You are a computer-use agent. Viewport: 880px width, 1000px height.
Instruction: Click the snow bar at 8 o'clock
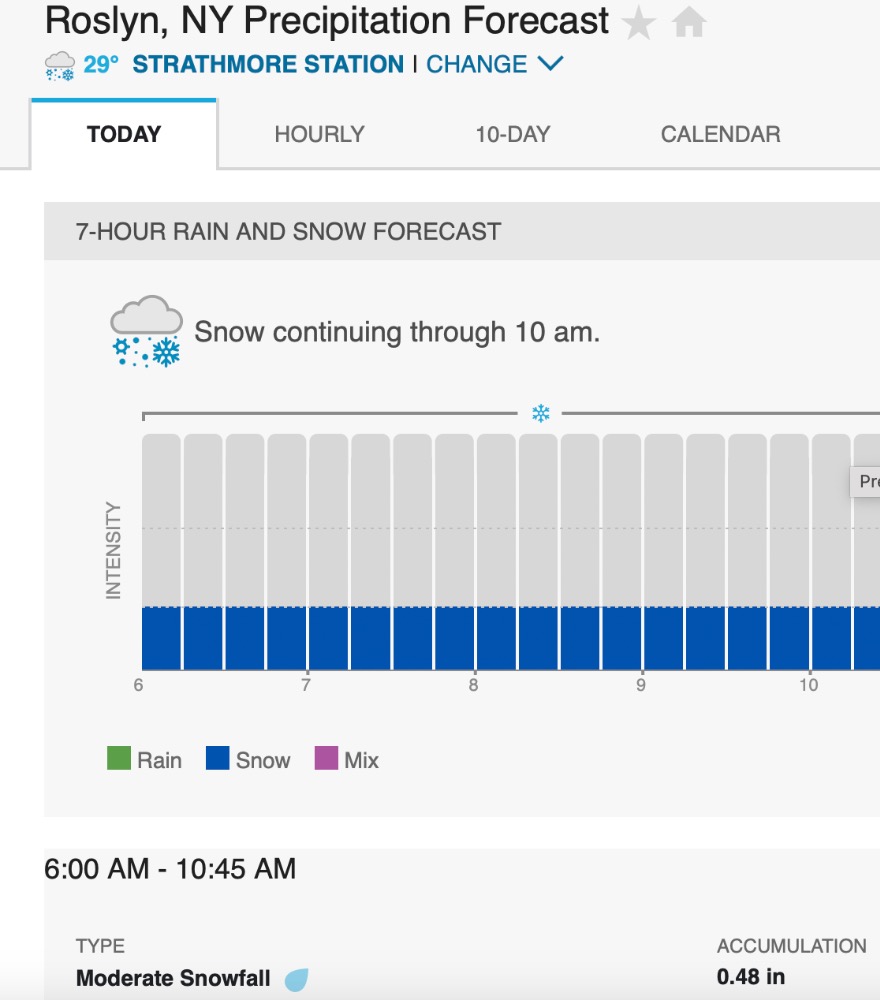pos(496,638)
